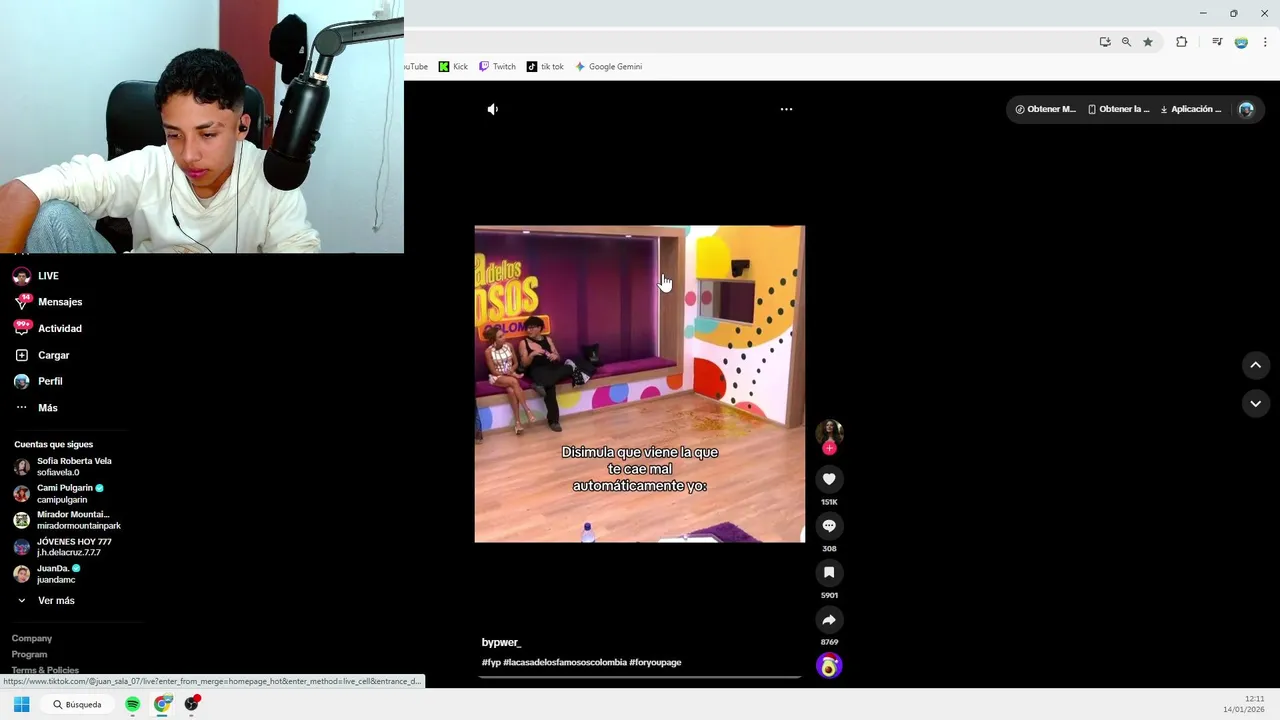Click the zoom magnifier icon in address bar

tap(1126, 42)
